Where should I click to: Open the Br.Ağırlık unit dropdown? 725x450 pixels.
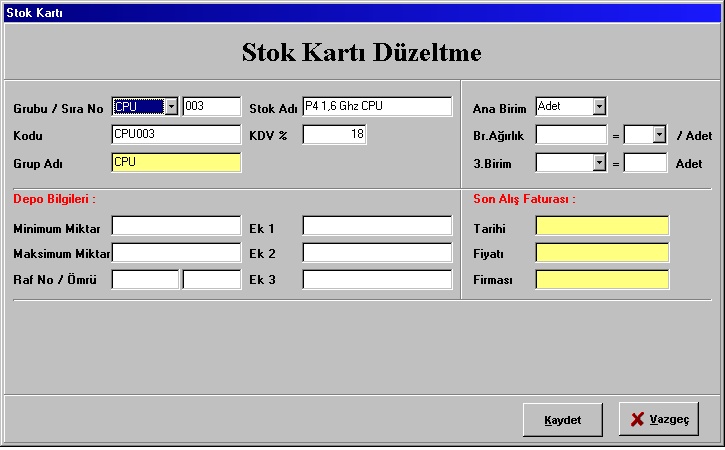(x=659, y=135)
